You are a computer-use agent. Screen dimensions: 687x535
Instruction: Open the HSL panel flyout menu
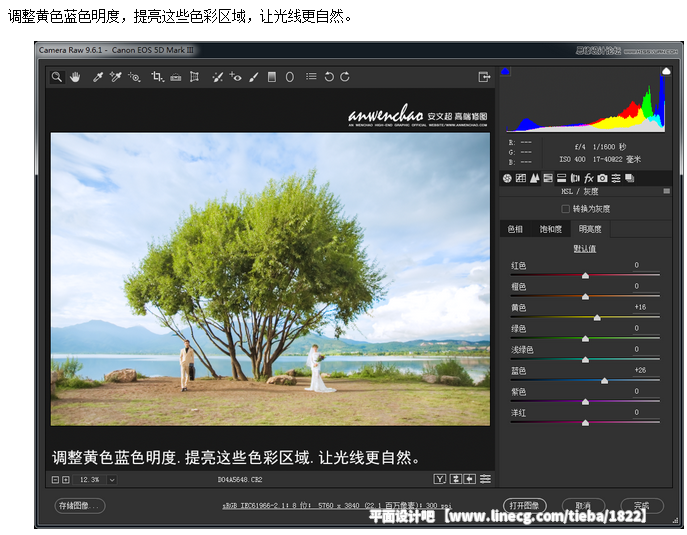[x=667, y=191]
